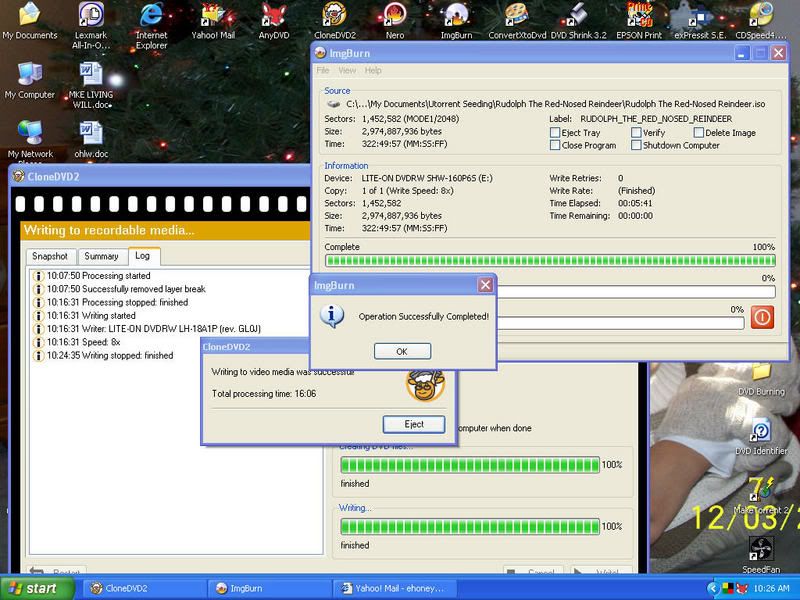Open the ConvertXtoDvd desktop shortcut

[517, 20]
